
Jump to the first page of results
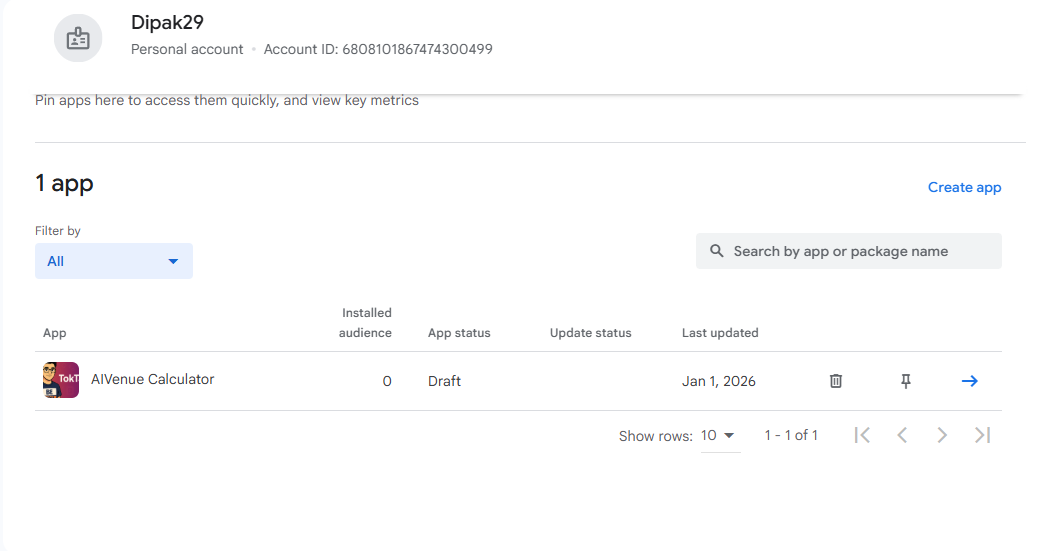862,435
